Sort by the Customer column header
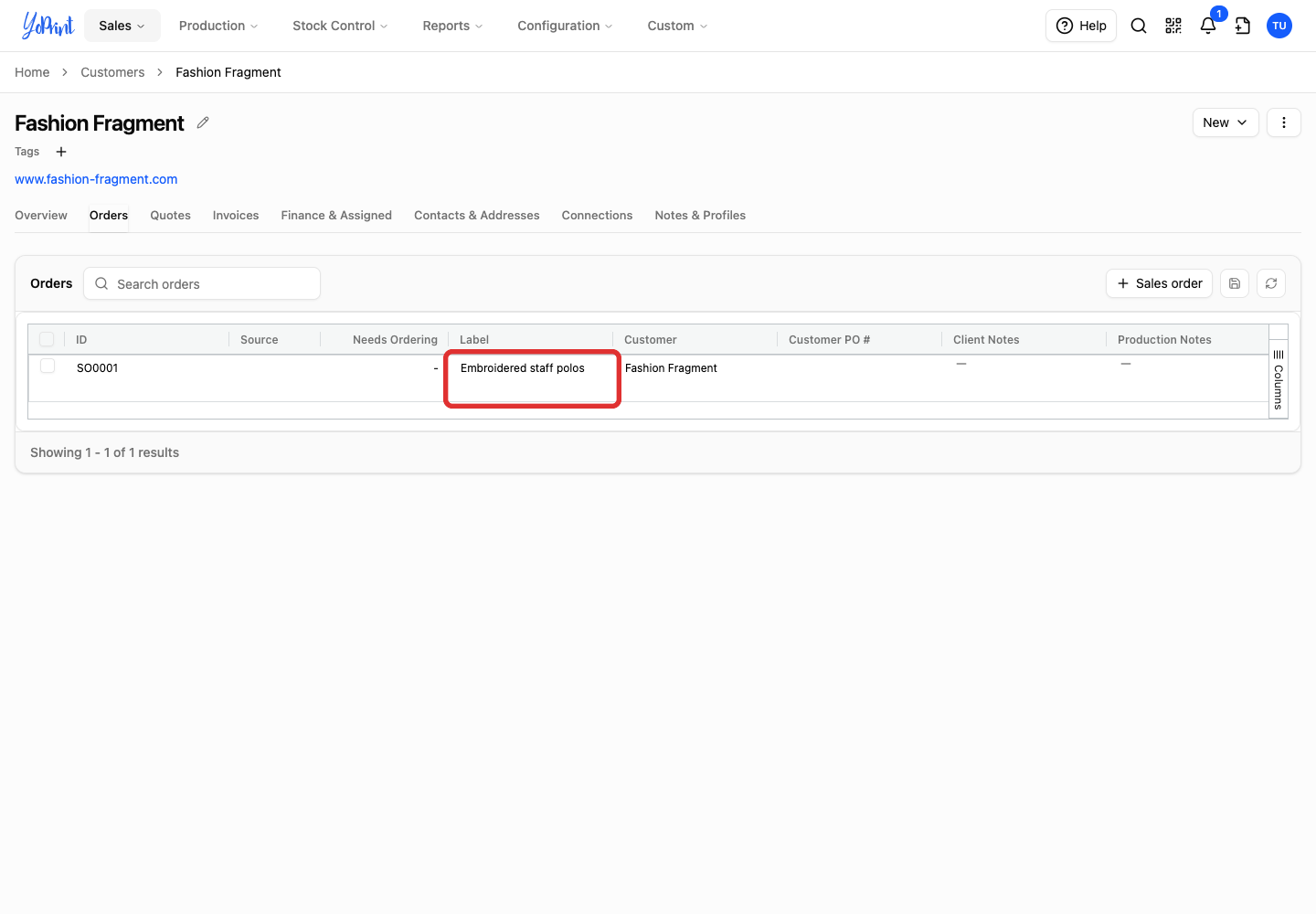This screenshot has height=914, width=1316. coord(651,340)
